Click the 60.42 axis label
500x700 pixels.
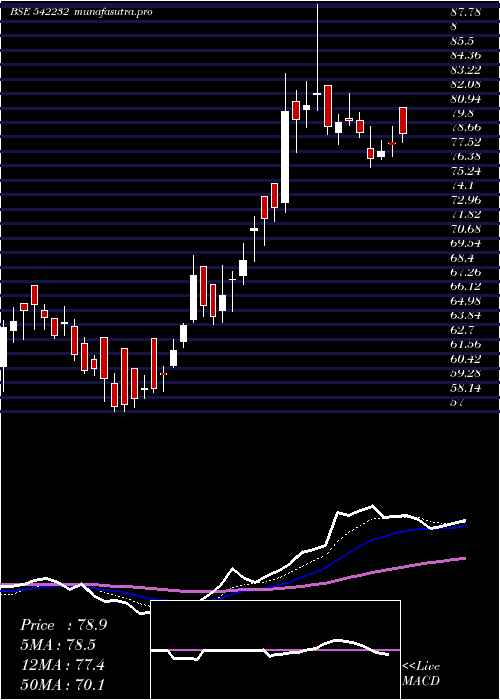coord(466,359)
